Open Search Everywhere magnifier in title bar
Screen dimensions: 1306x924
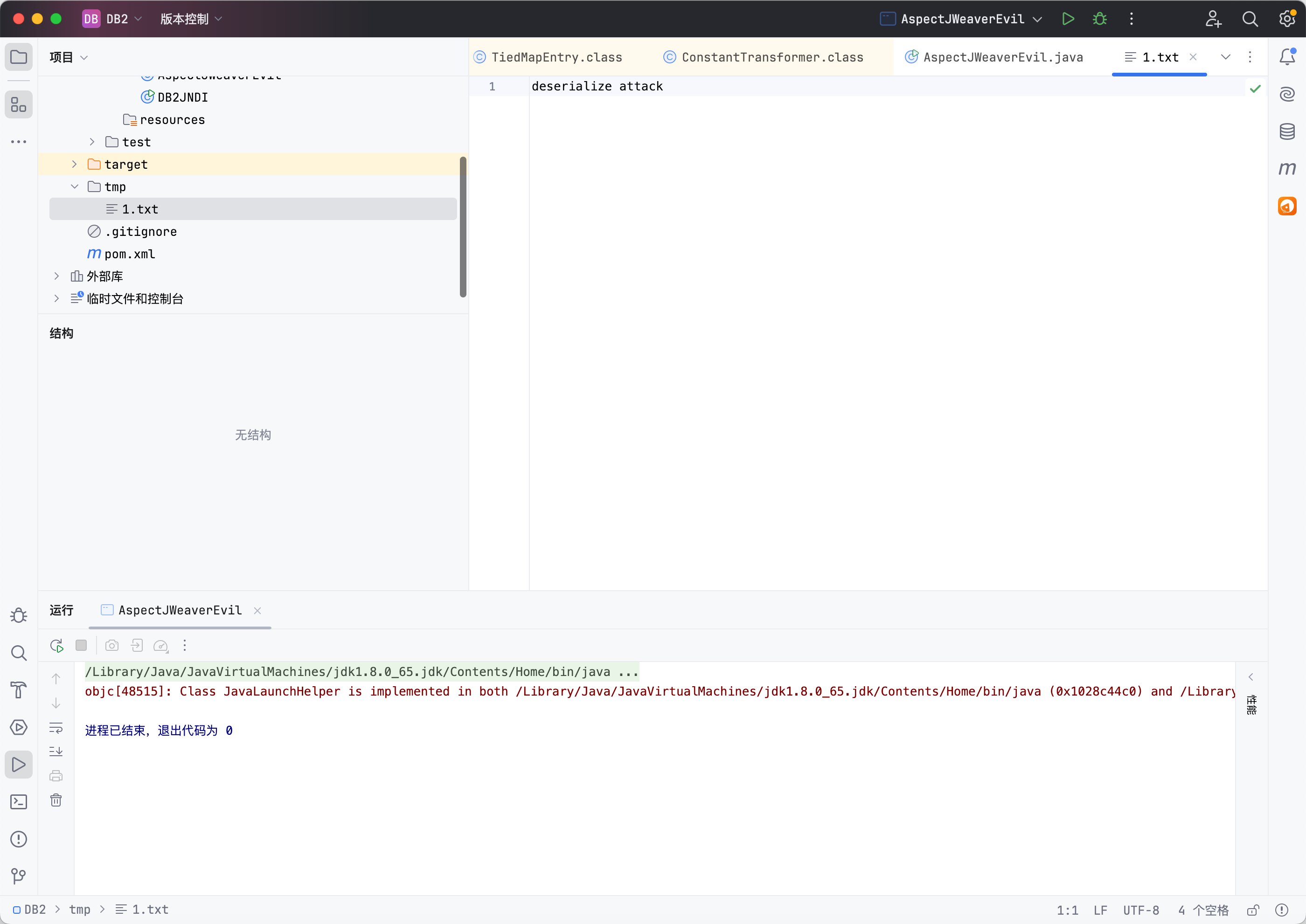(1250, 19)
